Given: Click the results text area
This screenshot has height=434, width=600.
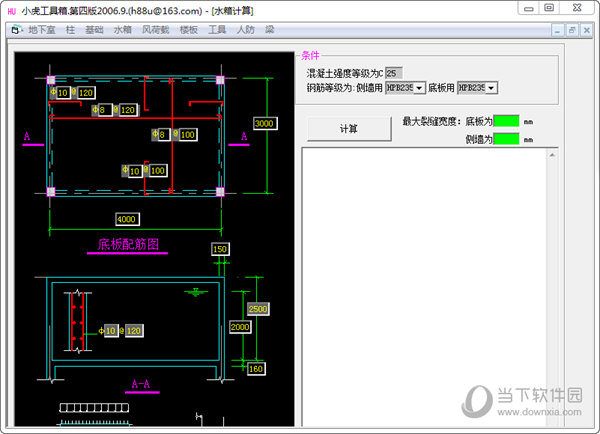Looking at the screenshot, I should [x=424, y=287].
